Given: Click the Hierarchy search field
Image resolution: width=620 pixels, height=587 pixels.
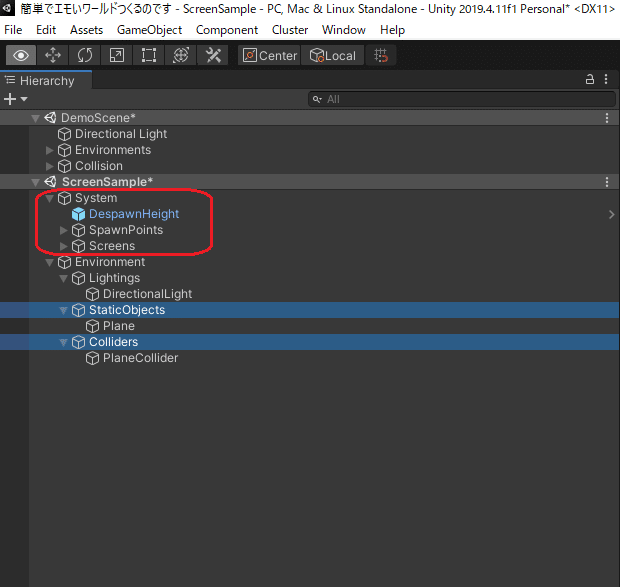Looking at the screenshot, I should [x=462, y=99].
